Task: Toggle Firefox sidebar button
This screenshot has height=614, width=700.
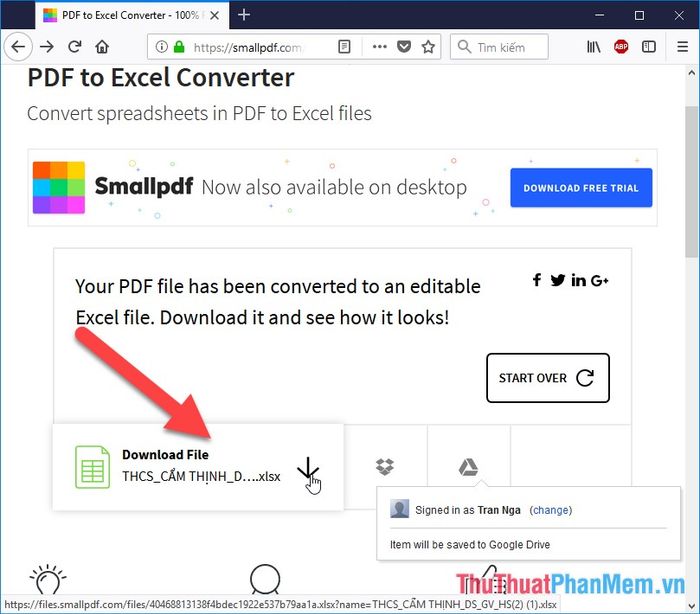Action: click(649, 46)
